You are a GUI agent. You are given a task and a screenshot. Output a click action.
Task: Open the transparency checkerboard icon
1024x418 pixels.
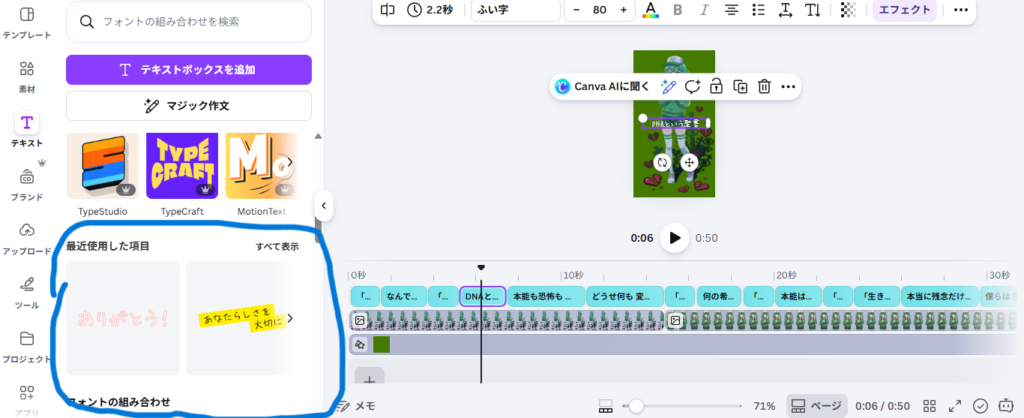tap(848, 10)
